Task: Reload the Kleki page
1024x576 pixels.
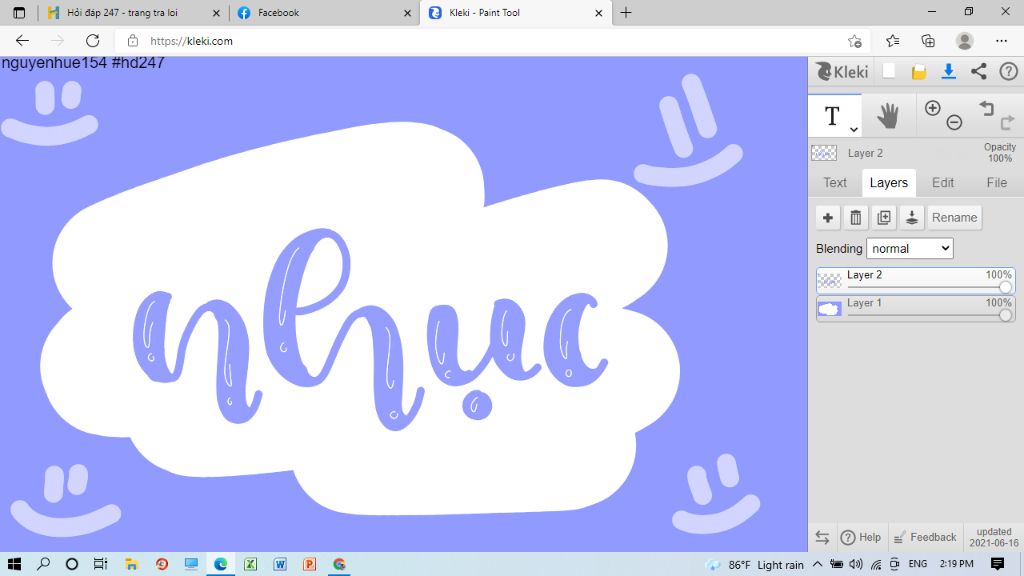Action: tap(93, 41)
